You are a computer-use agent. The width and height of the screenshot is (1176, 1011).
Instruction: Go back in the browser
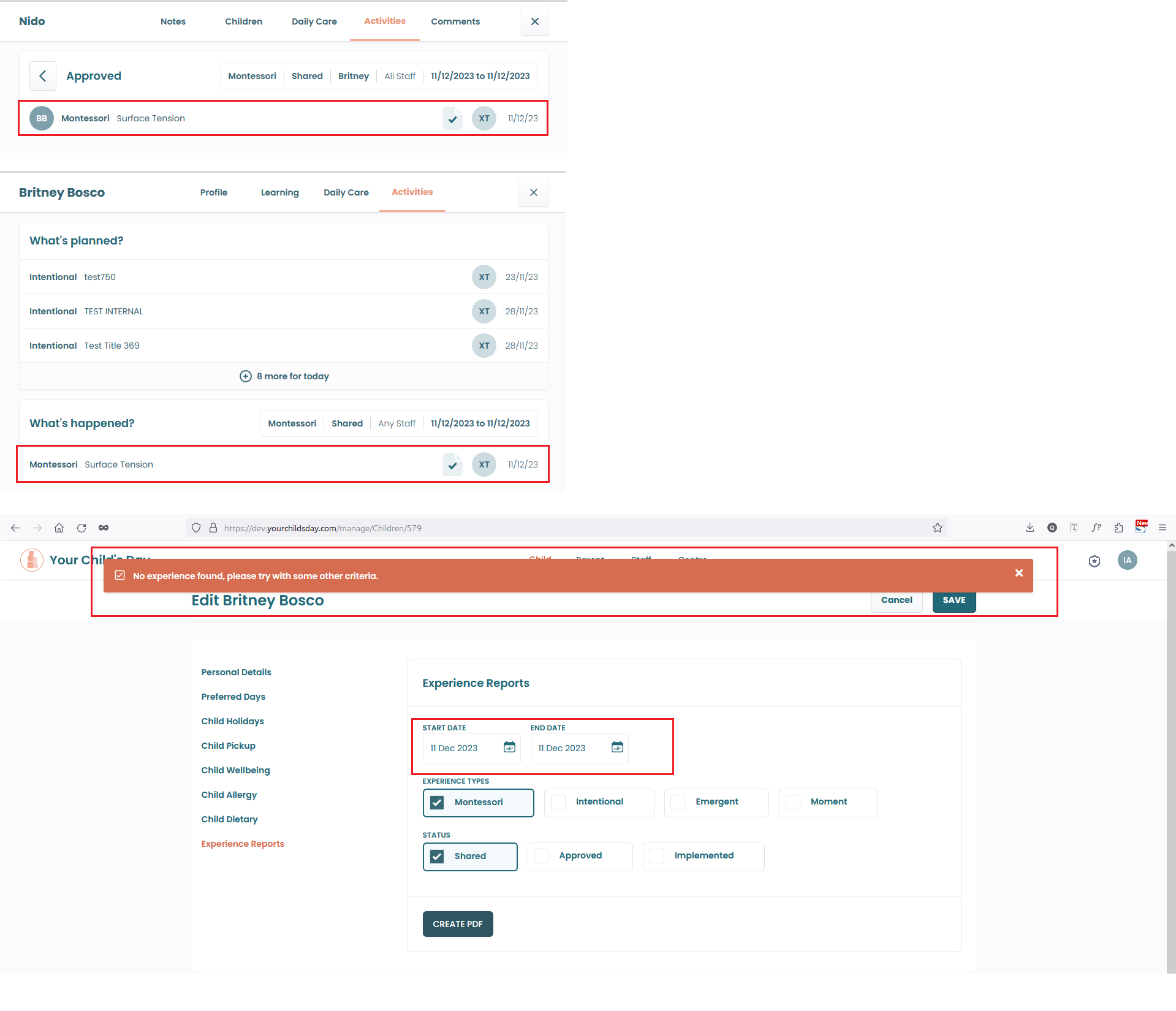15,528
